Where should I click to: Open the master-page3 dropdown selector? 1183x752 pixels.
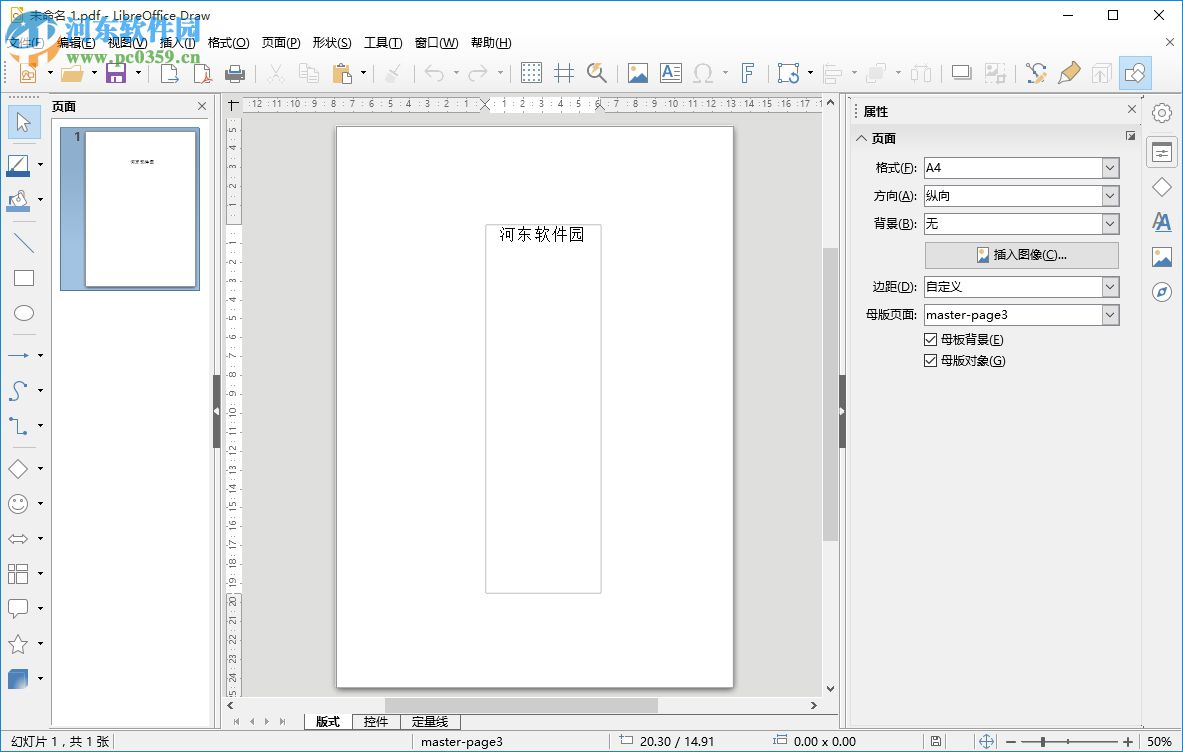[1108, 314]
